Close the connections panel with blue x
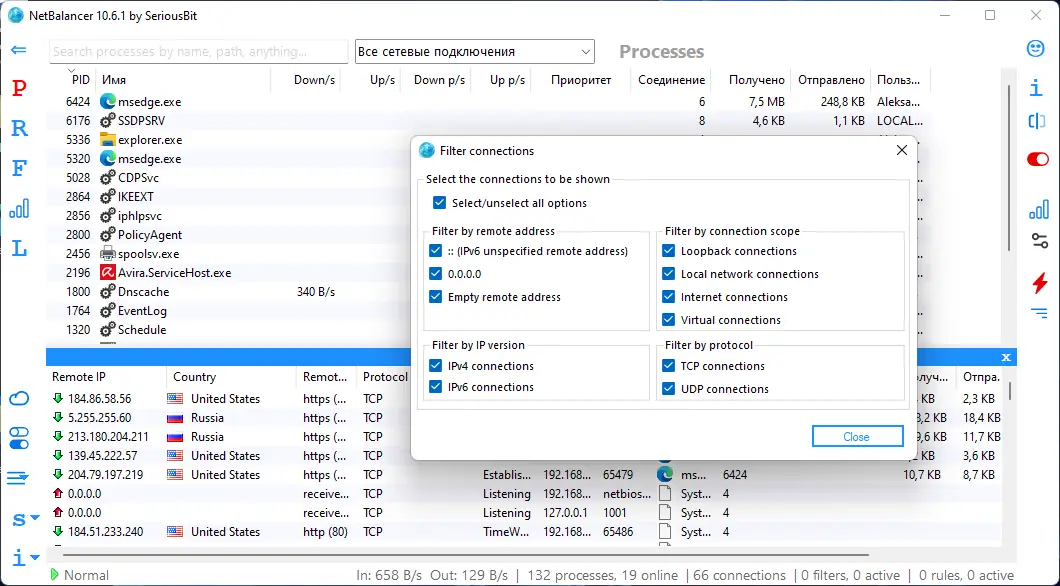1060x586 pixels. point(1006,357)
